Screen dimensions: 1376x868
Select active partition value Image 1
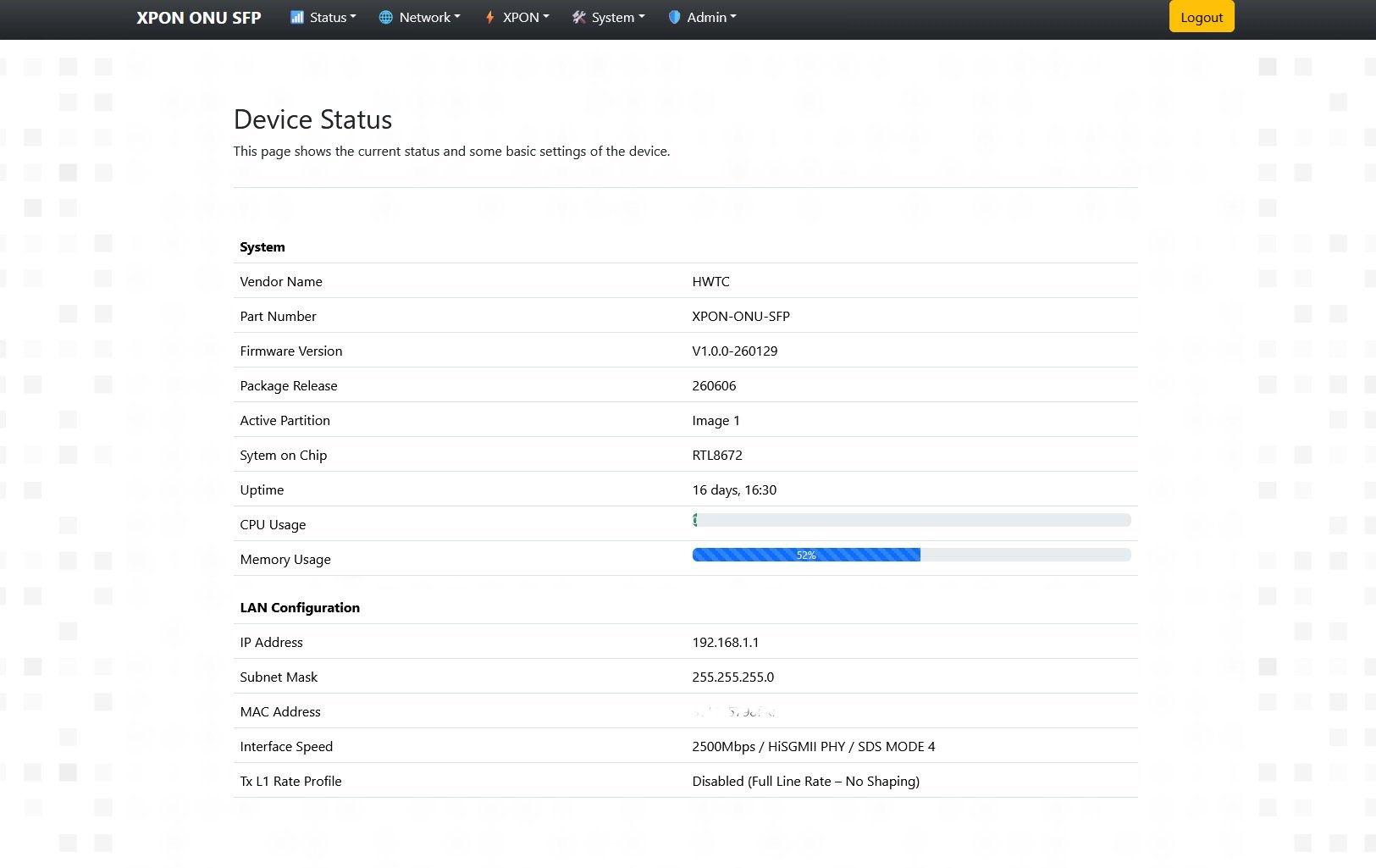pos(716,420)
